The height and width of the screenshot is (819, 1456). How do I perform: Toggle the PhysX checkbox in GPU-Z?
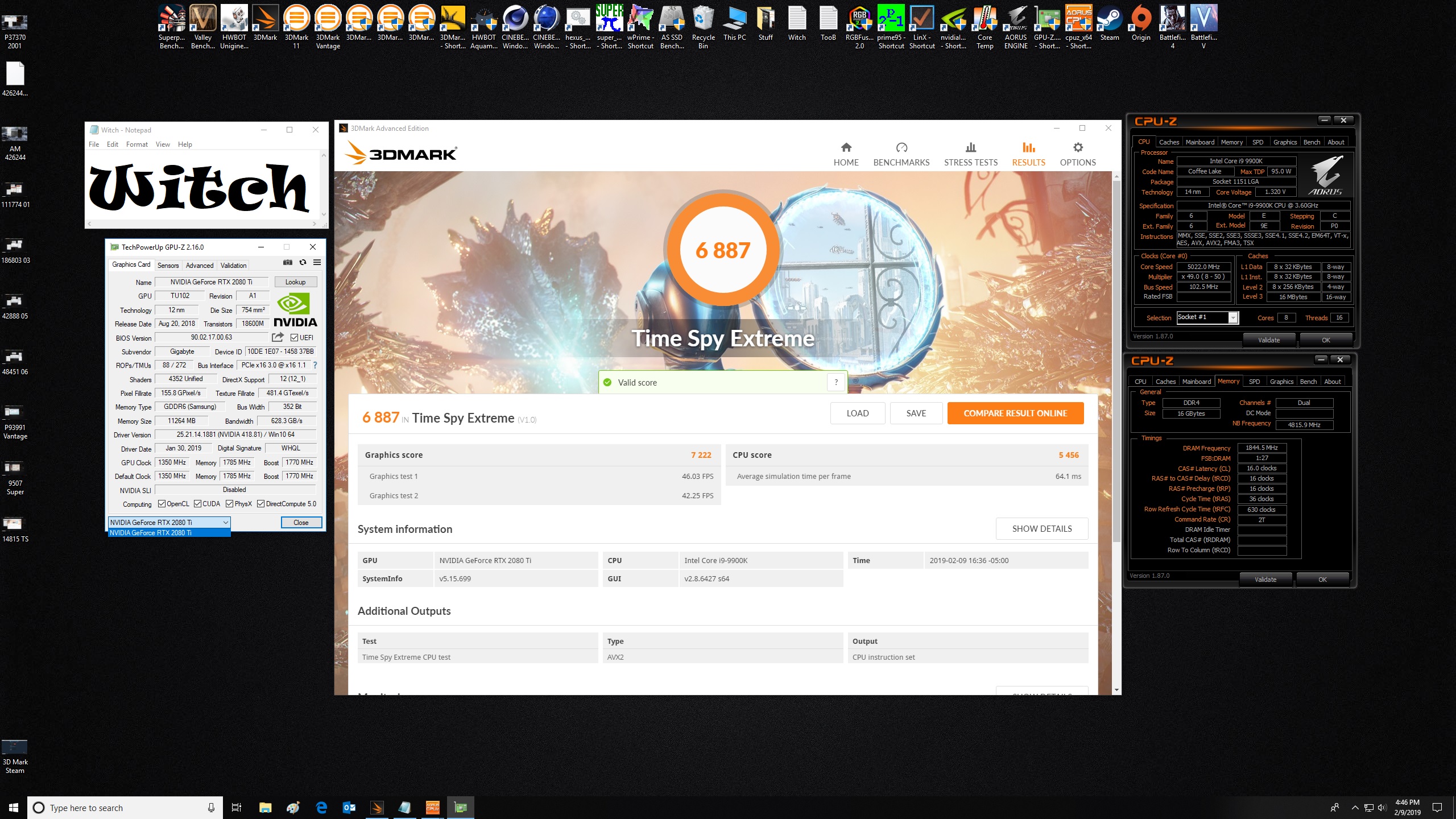[229, 503]
